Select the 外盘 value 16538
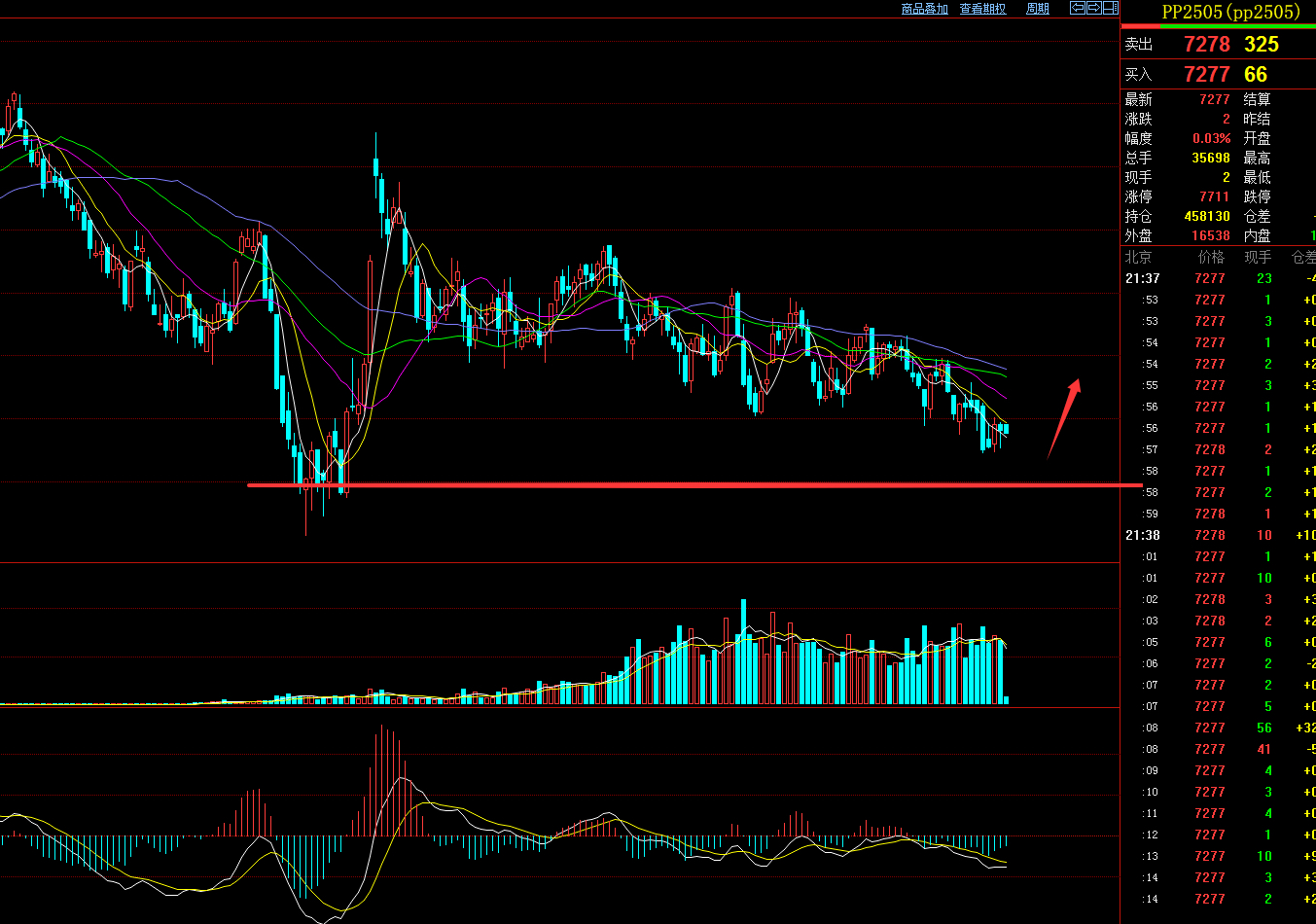Image resolution: width=1316 pixels, height=924 pixels. pyautogui.click(x=1211, y=235)
